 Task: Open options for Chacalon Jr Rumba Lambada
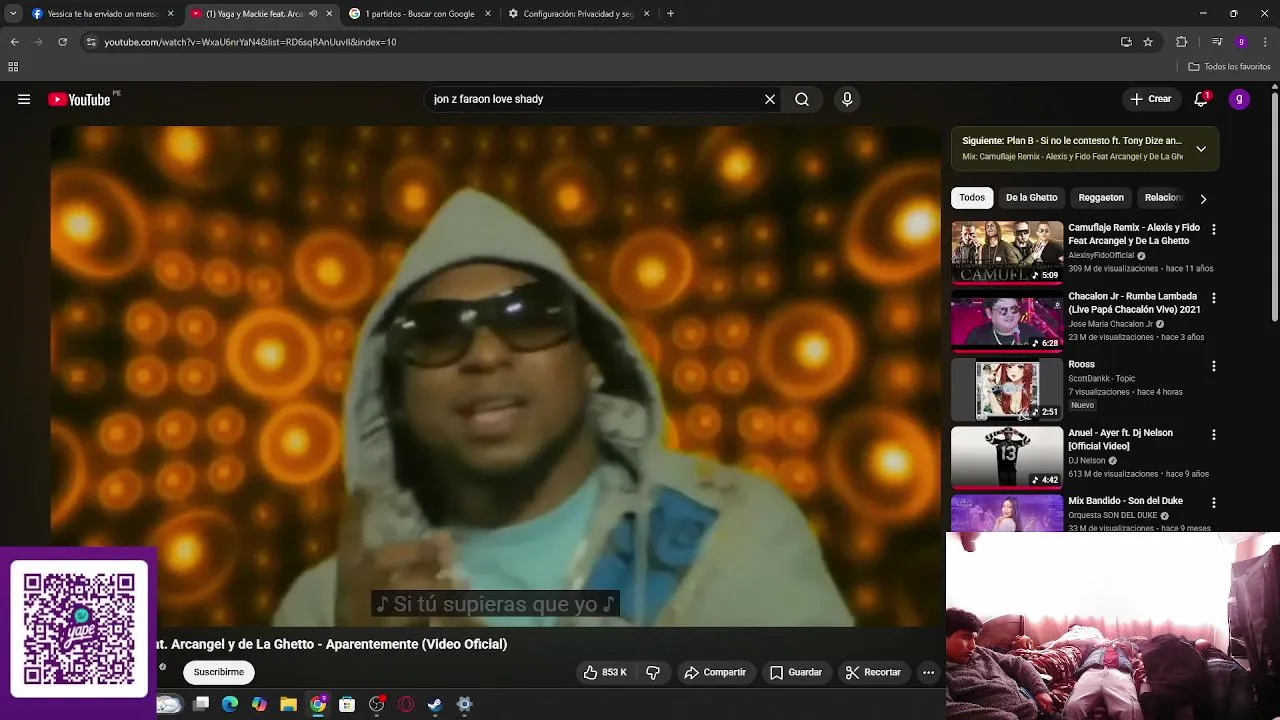coord(1214,298)
